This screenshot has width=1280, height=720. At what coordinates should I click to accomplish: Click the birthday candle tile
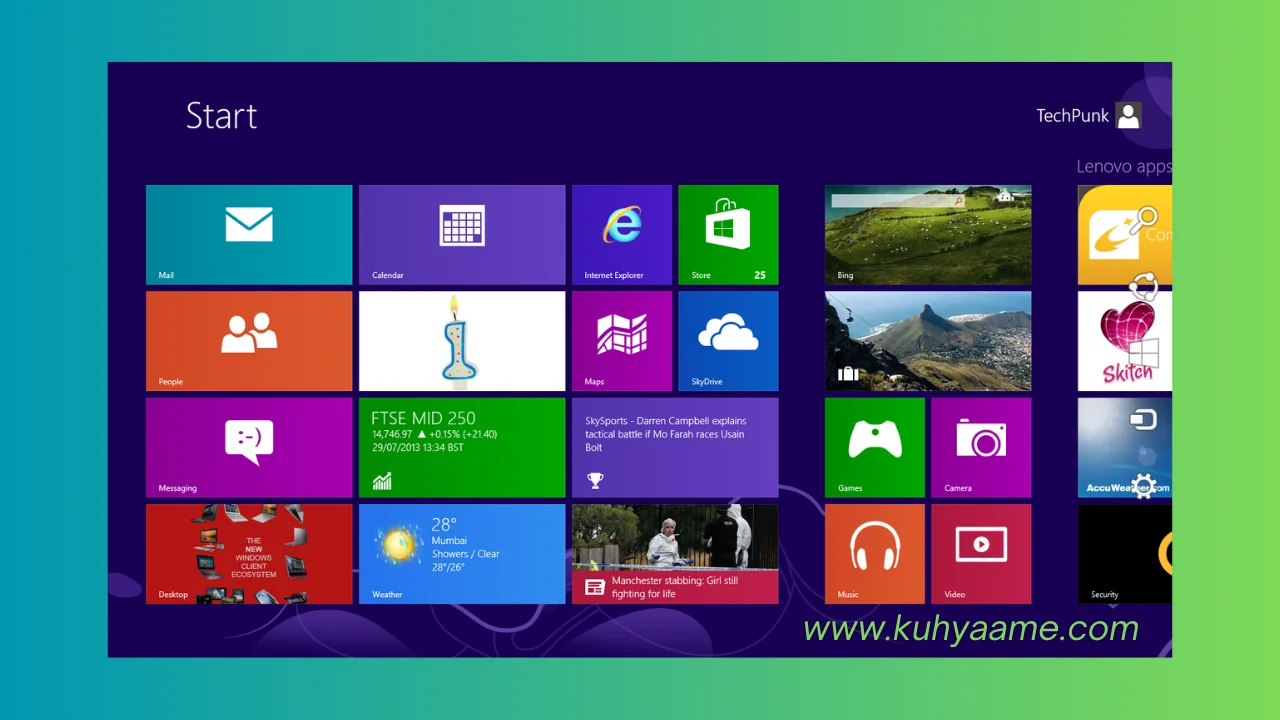pos(462,341)
